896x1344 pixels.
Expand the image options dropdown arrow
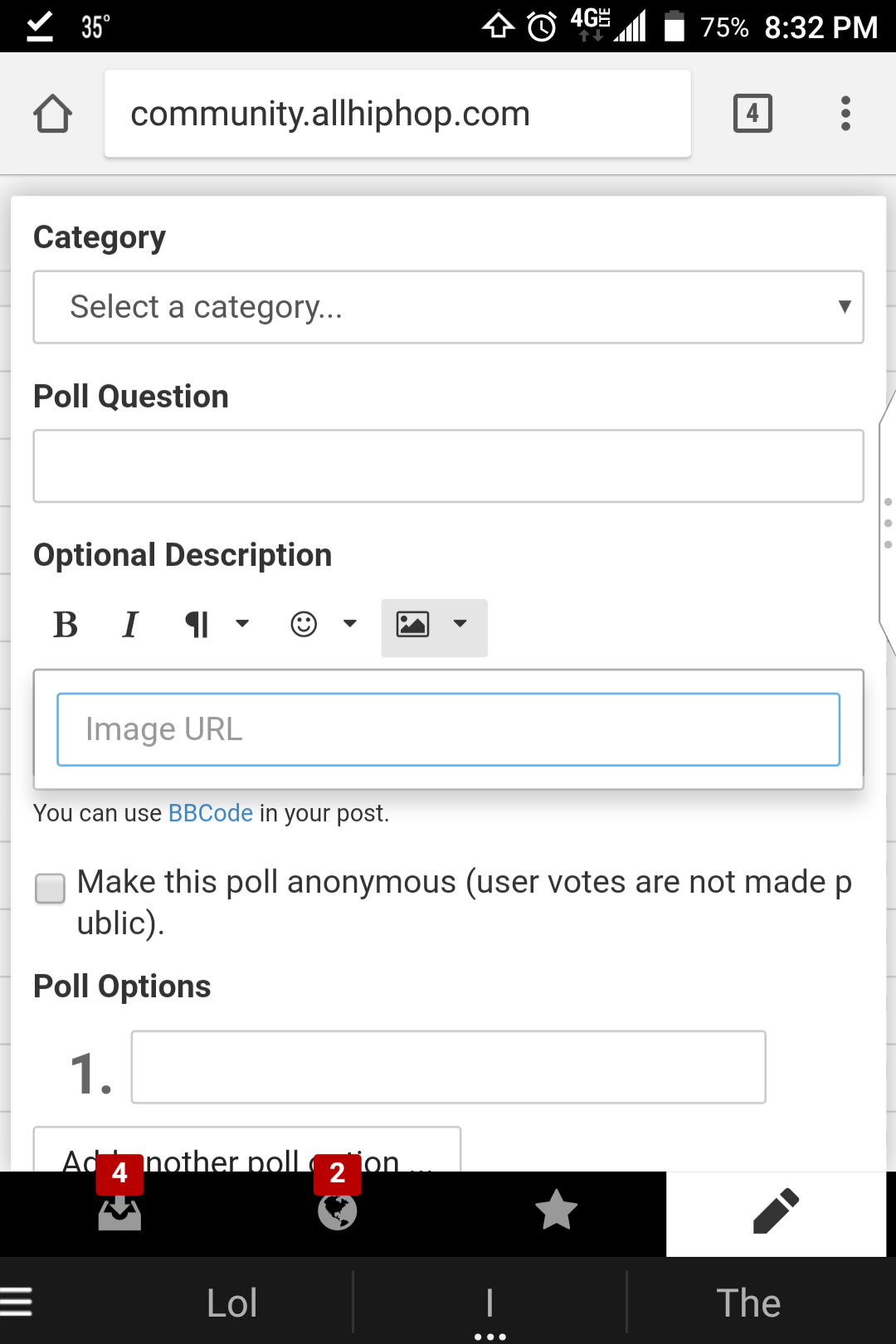(460, 624)
